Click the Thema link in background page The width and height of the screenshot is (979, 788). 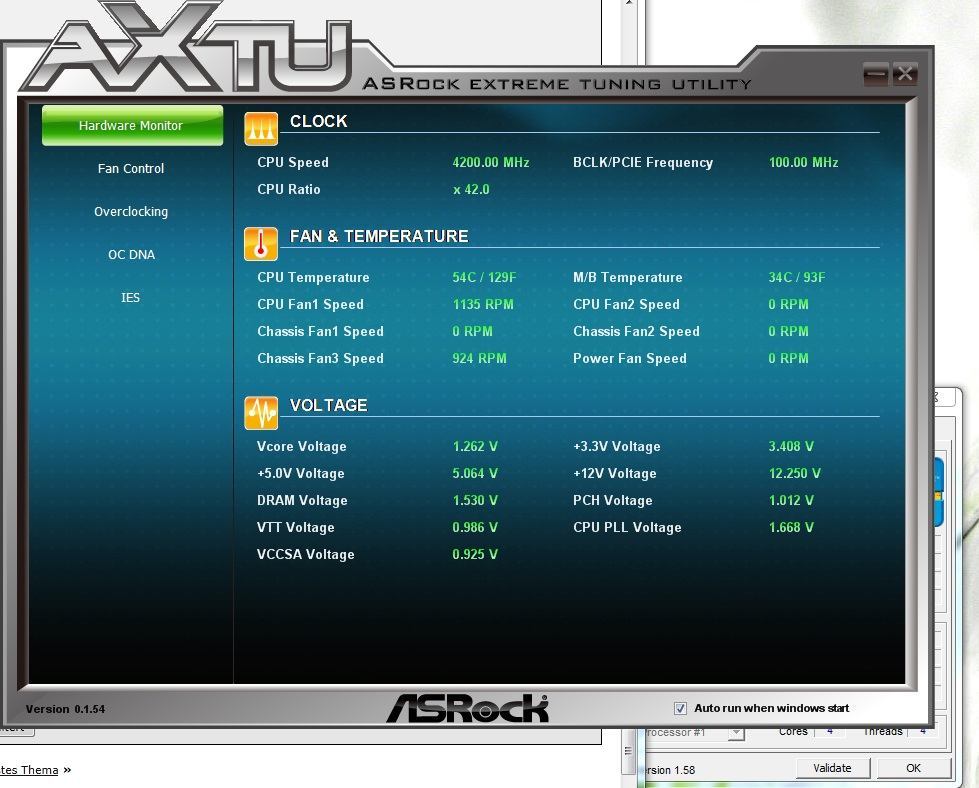[x=29, y=770]
